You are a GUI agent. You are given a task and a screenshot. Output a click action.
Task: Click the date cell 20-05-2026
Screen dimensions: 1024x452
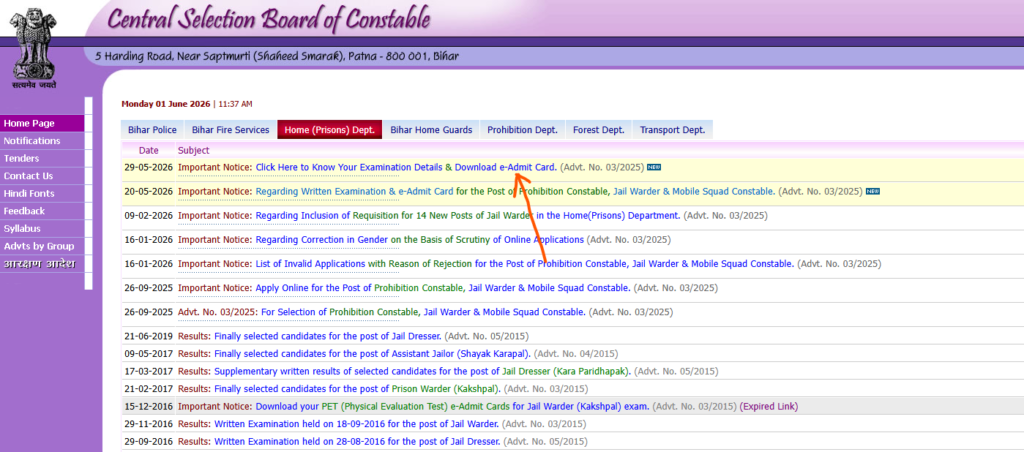[149, 191]
